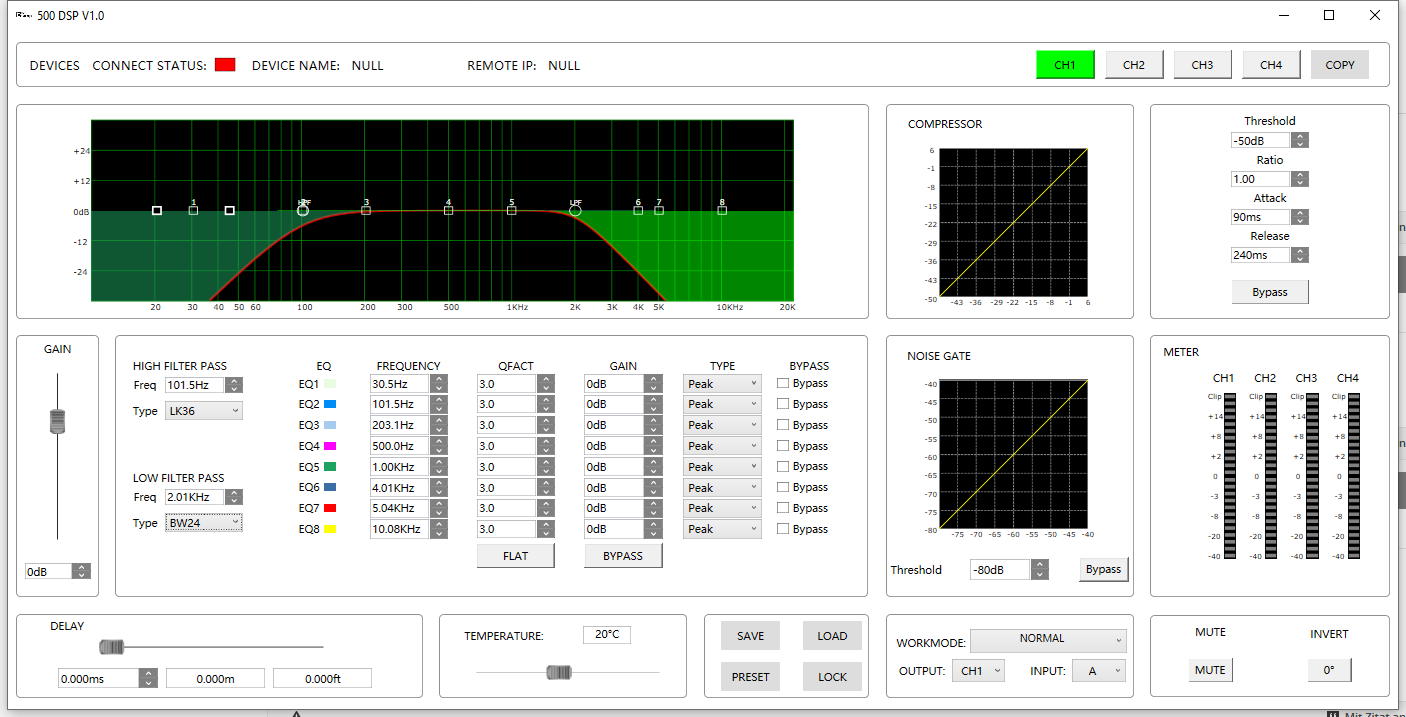Switch to channel CH2

1134,65
